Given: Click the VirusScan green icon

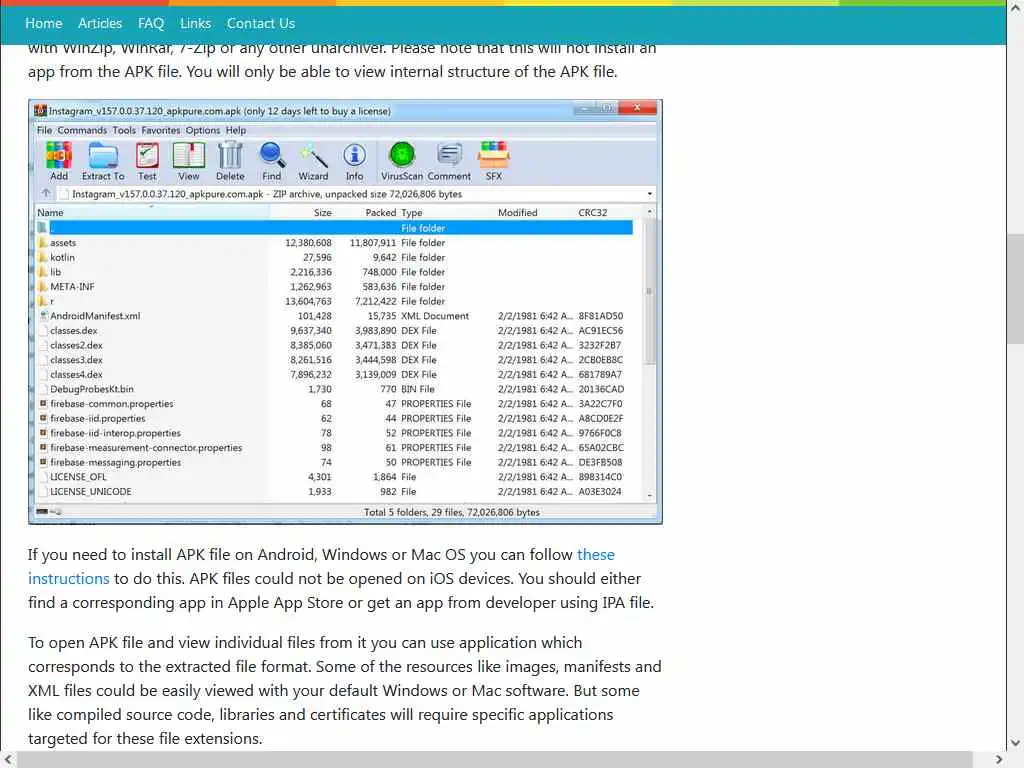Looking at the screenshot, I should point(402,161).
